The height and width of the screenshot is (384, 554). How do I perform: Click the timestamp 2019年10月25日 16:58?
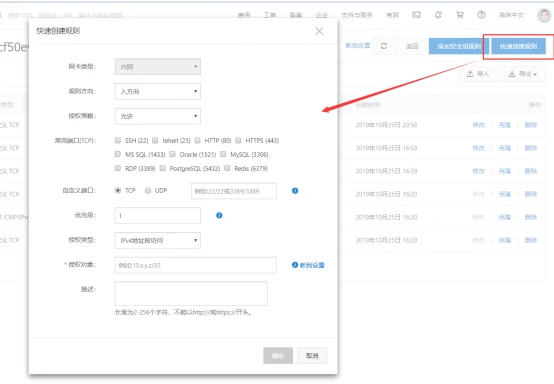point(386,148)
